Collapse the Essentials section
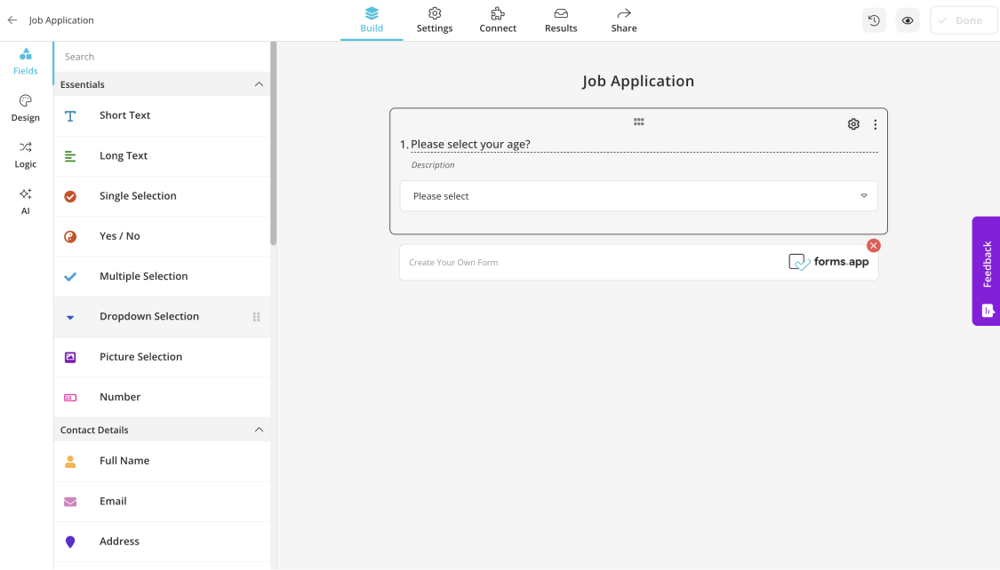 pos(258,84)
